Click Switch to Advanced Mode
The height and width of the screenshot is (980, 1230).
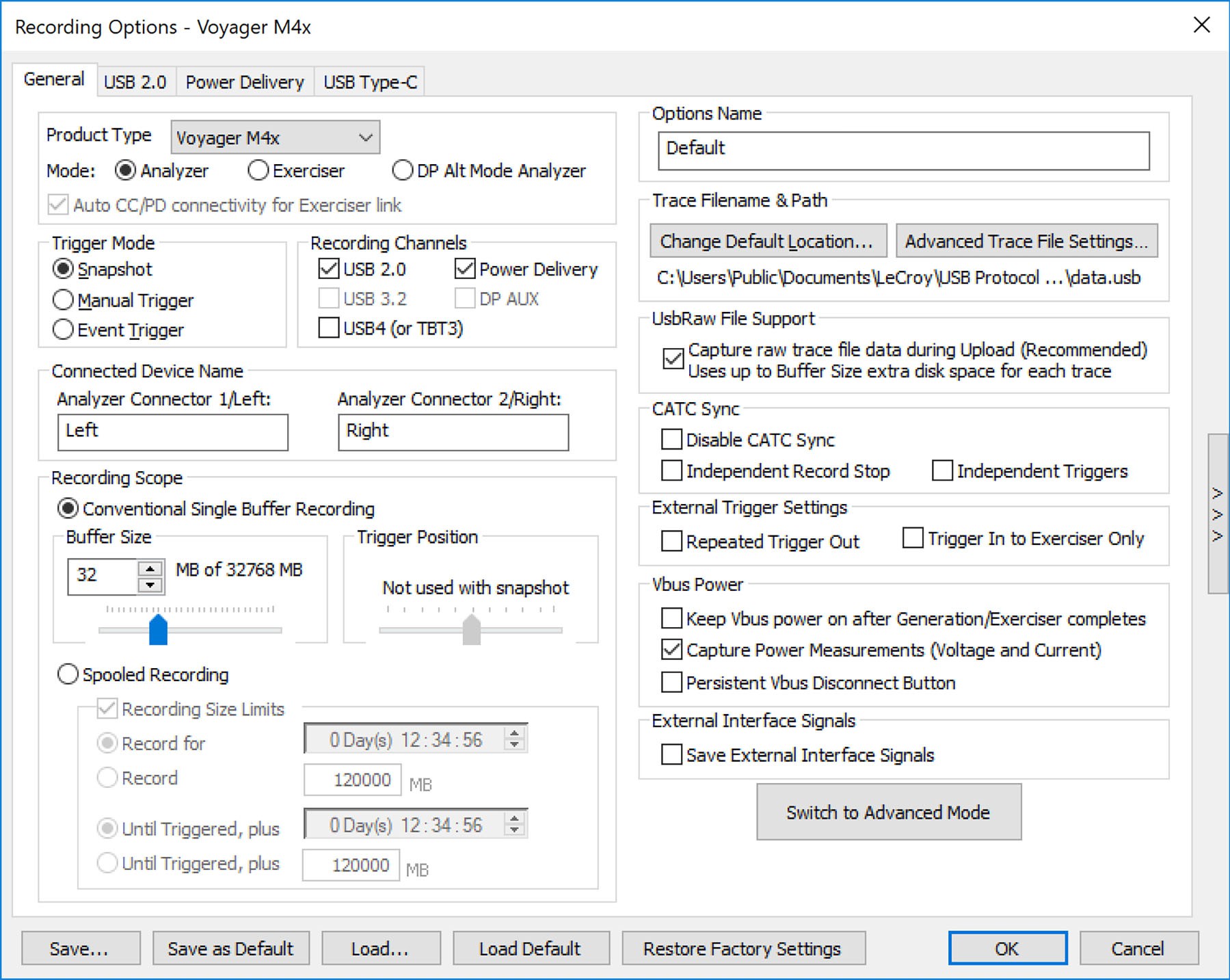point(889,812)
